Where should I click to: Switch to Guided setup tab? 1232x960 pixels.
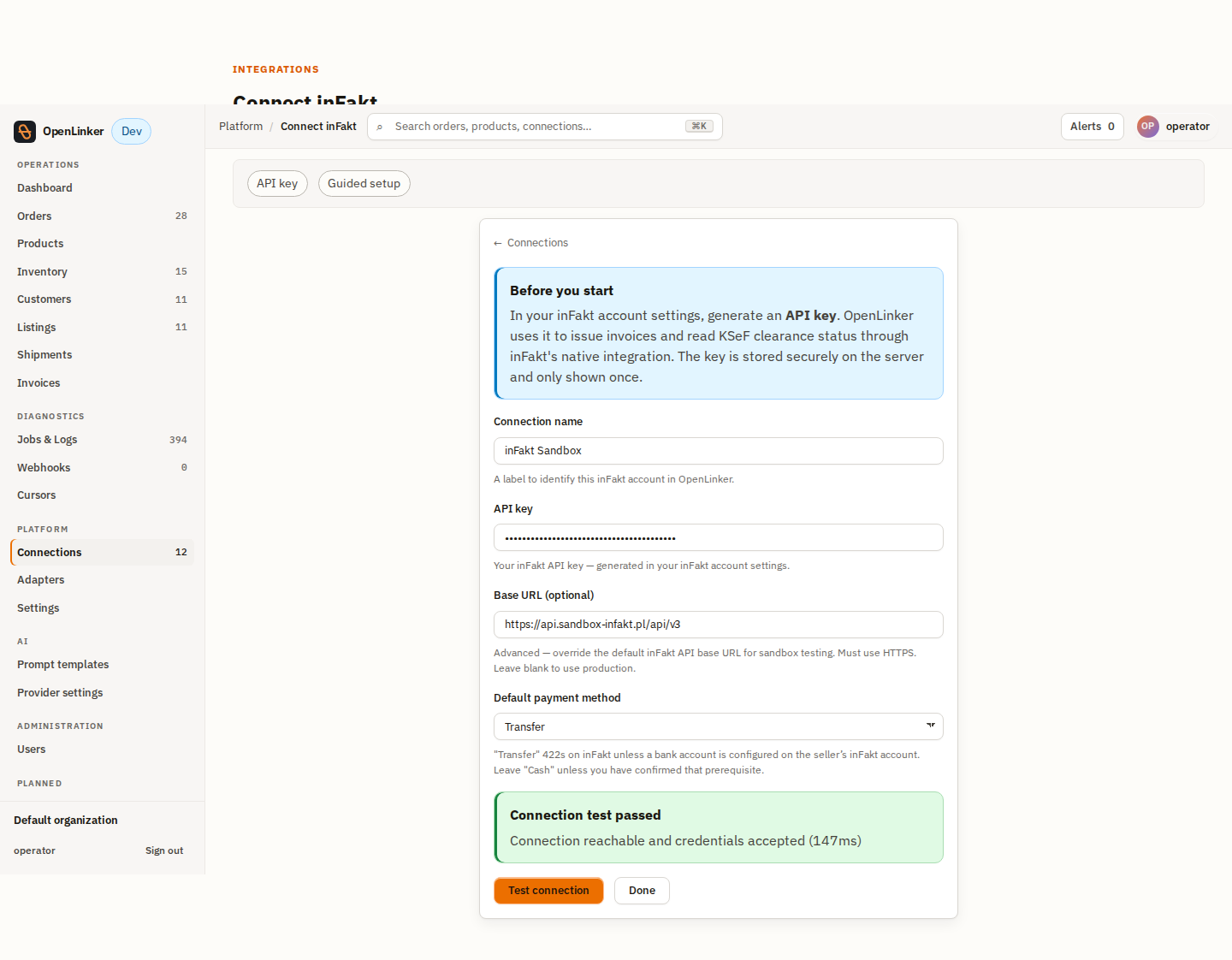364,183
